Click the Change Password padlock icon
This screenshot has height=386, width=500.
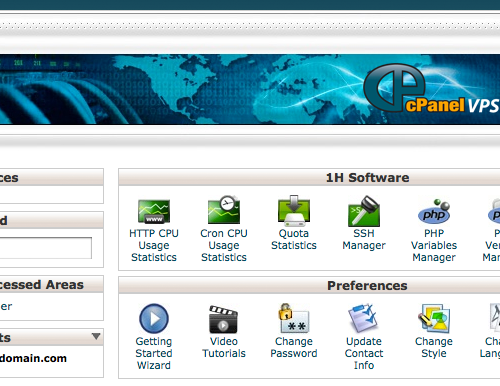294,318
